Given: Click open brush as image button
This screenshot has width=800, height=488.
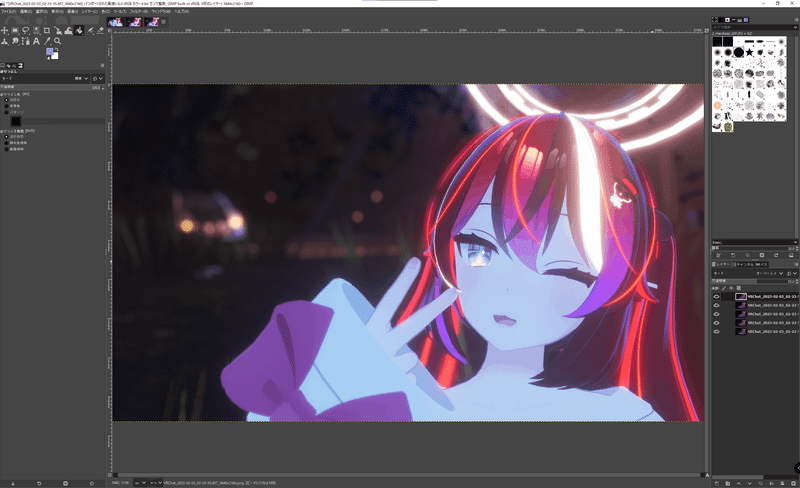Looking at the screenshot, I should (791, 255).
